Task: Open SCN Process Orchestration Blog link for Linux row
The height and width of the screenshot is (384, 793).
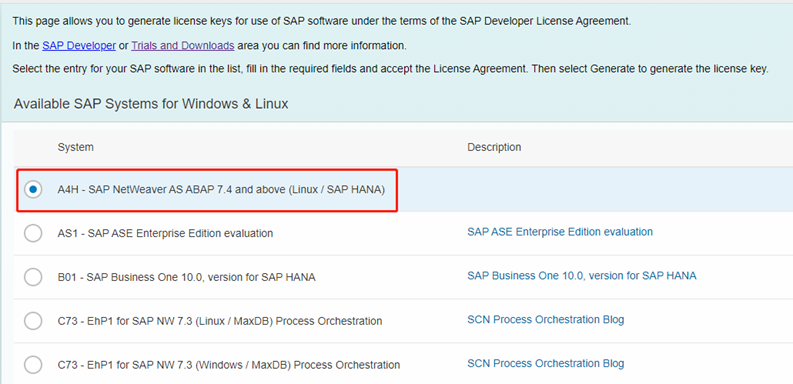Action: coord(546,319)
